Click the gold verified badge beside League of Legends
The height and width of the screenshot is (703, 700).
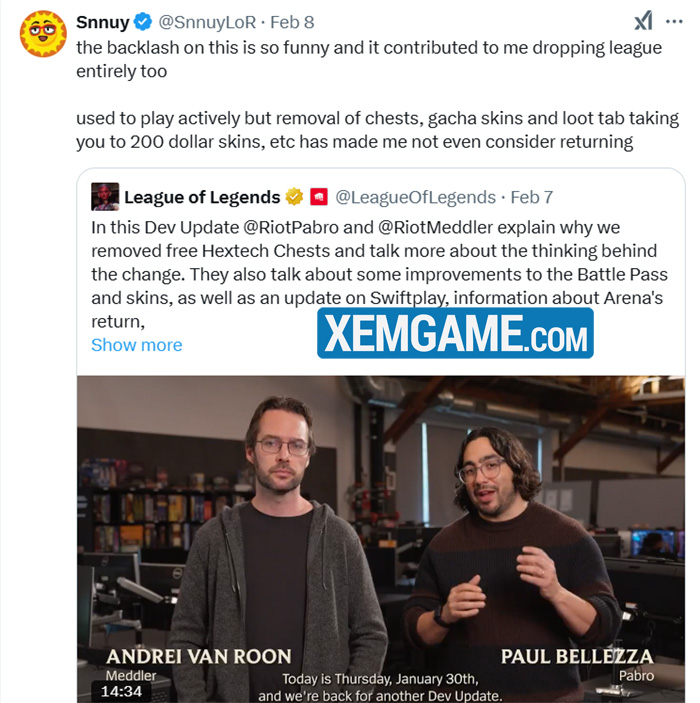coord(294,197)
